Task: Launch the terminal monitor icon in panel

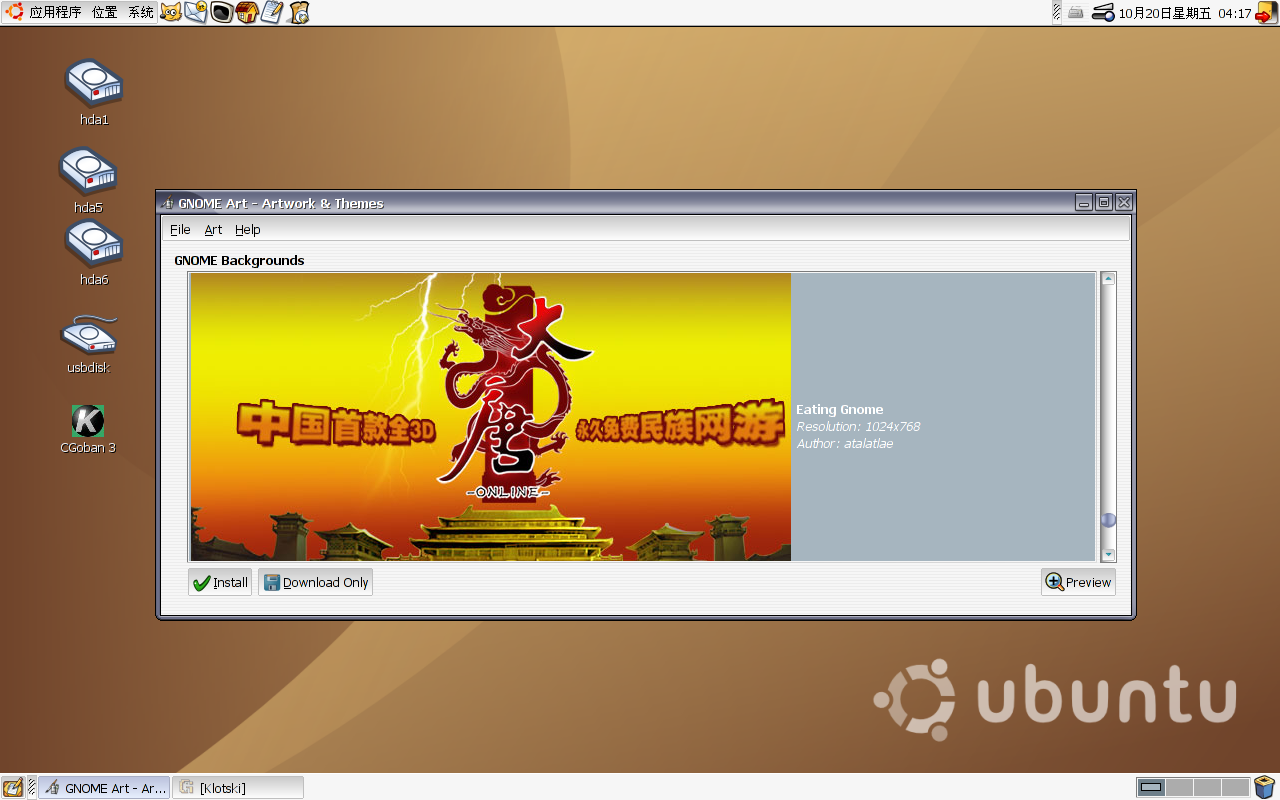Action: (221, 12)
